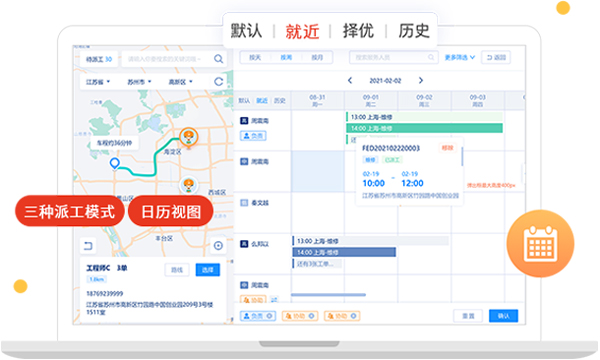Click the 负责 tag under first staff row

253,135
